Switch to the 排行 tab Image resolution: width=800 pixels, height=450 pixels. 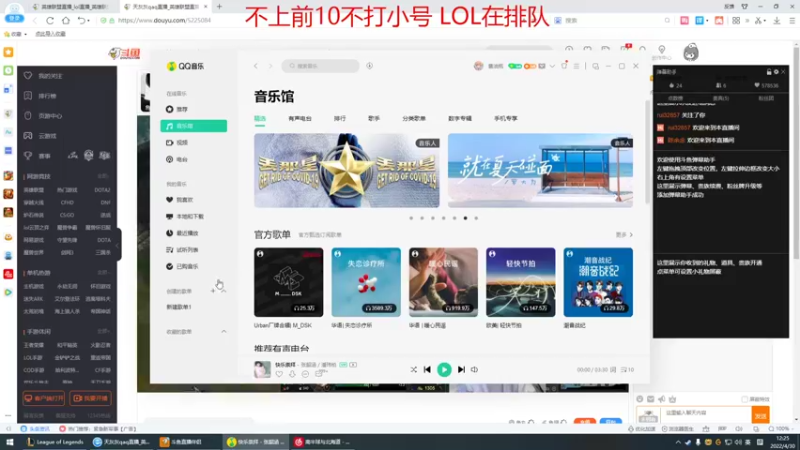point(340,118)
